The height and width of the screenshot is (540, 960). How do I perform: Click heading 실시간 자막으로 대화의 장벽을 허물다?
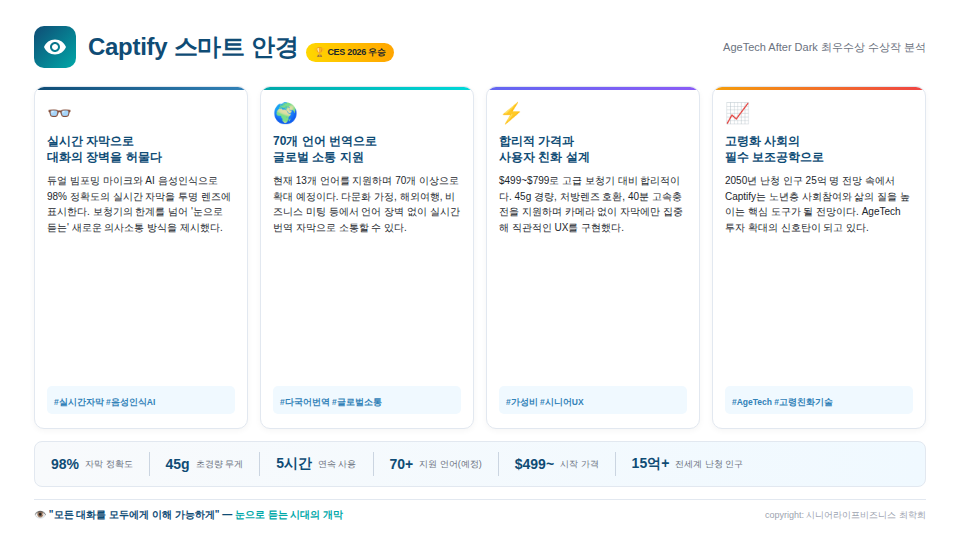point(104,149)
